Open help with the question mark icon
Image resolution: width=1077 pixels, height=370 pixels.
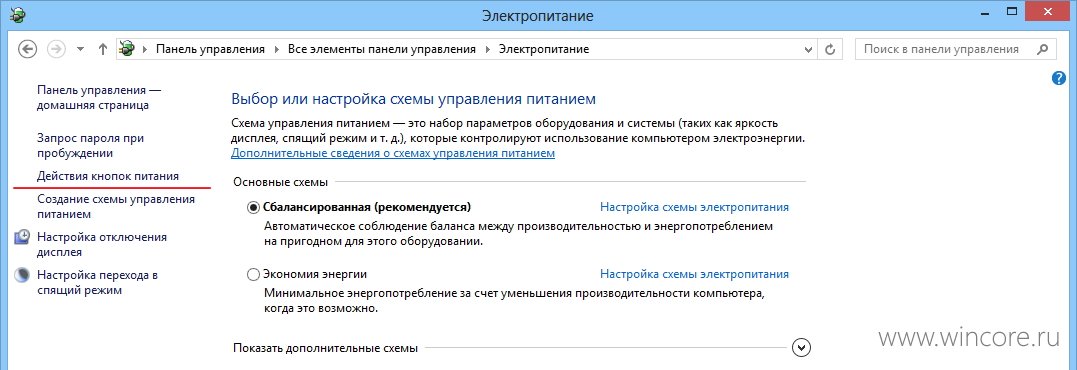(x=1058, y=78)
